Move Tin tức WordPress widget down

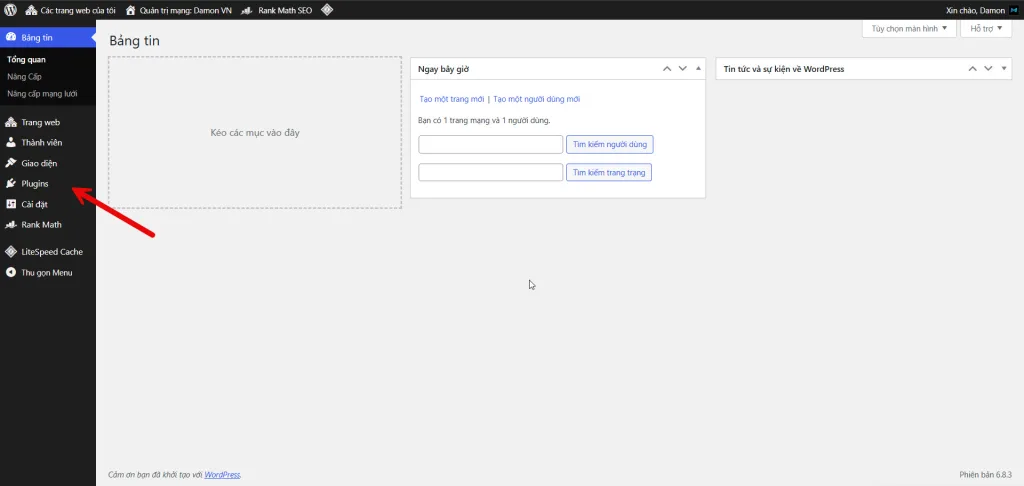pyautogui.click(x=988, y=69)
